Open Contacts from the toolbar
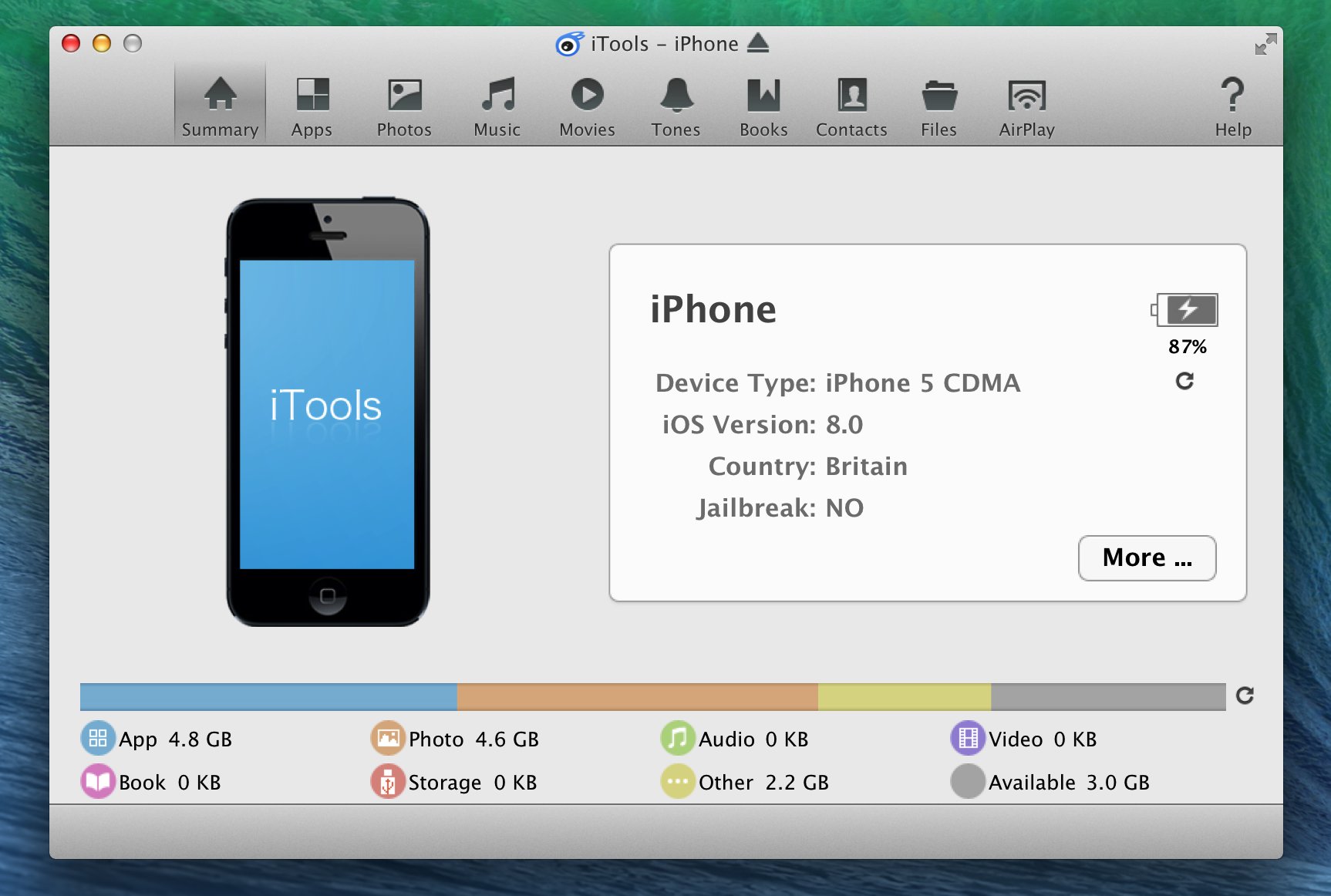The image size is (1331, 896). point(851,106)
